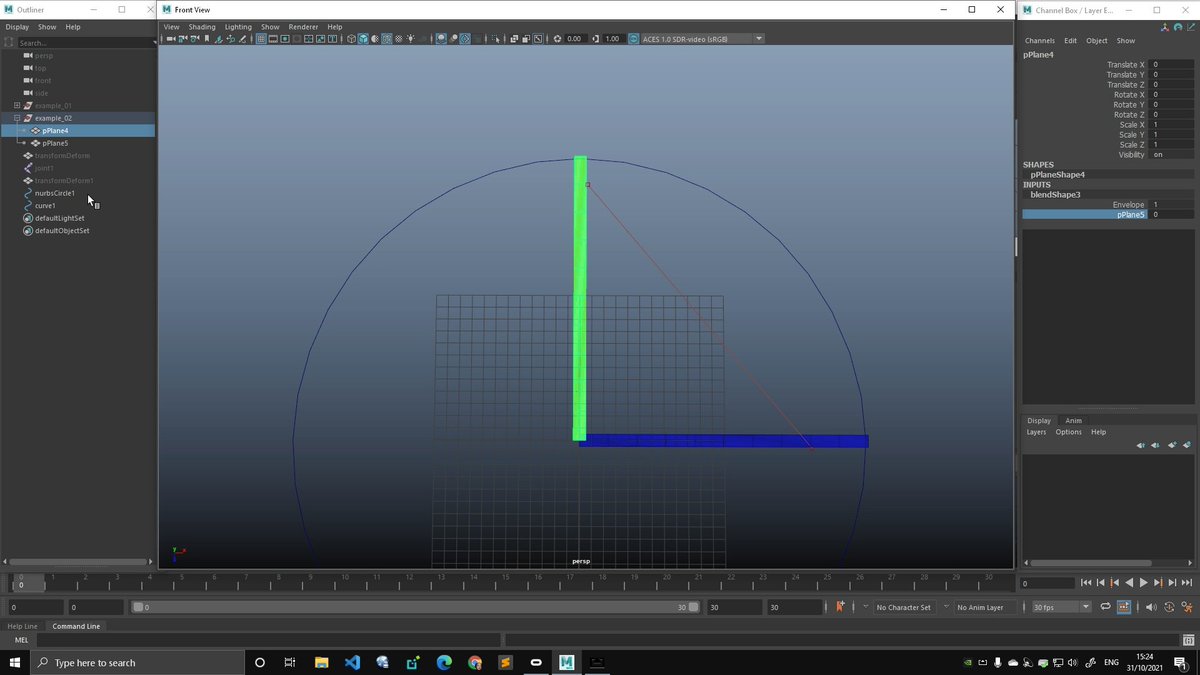The image size is (1200, 675).
Task: Toggle the use all lights bulb icon
Action: 410,38
